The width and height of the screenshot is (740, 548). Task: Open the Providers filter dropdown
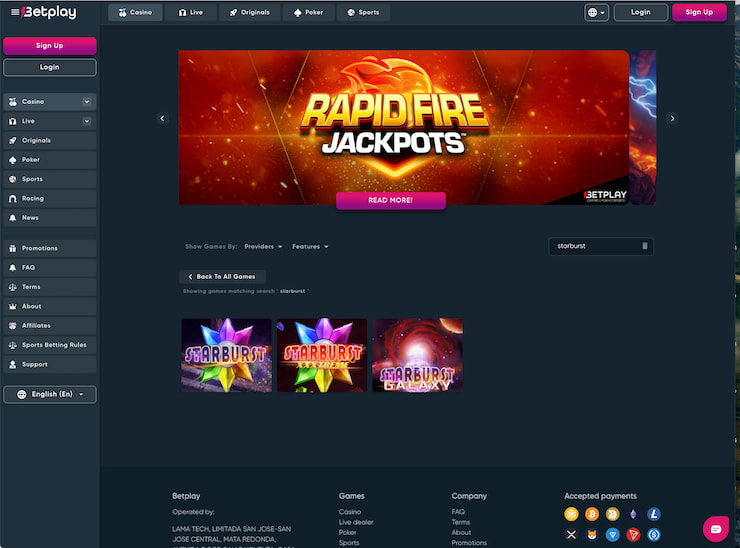click(263, 246)
